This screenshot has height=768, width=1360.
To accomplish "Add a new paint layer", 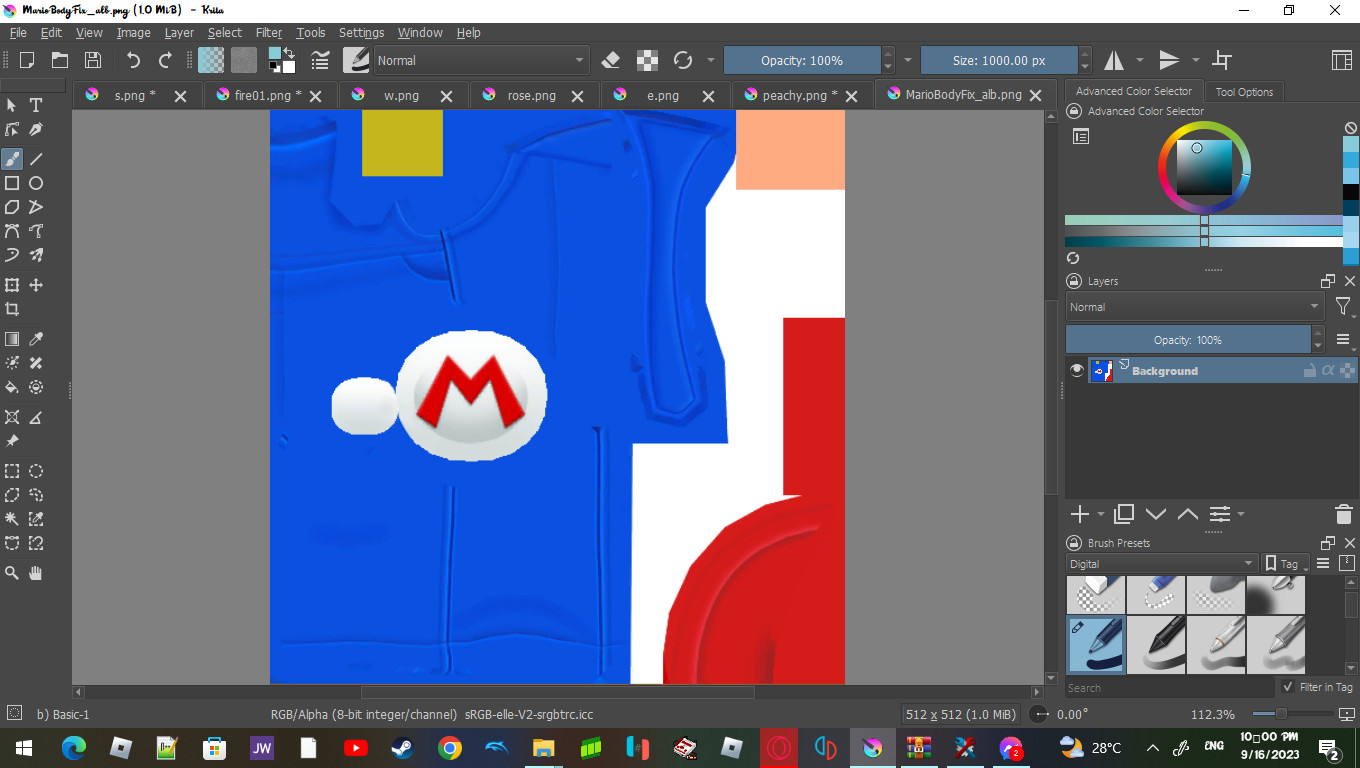I will click(x=1077, y=514).
